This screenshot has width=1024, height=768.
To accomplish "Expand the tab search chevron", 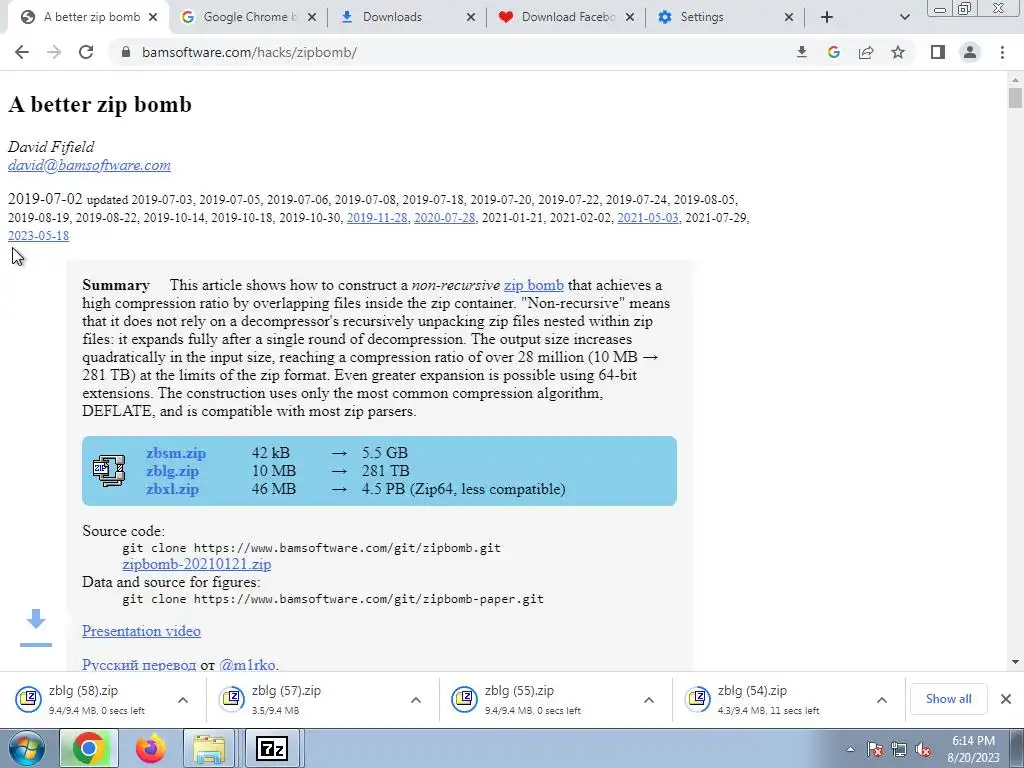I will coord(904,17).
